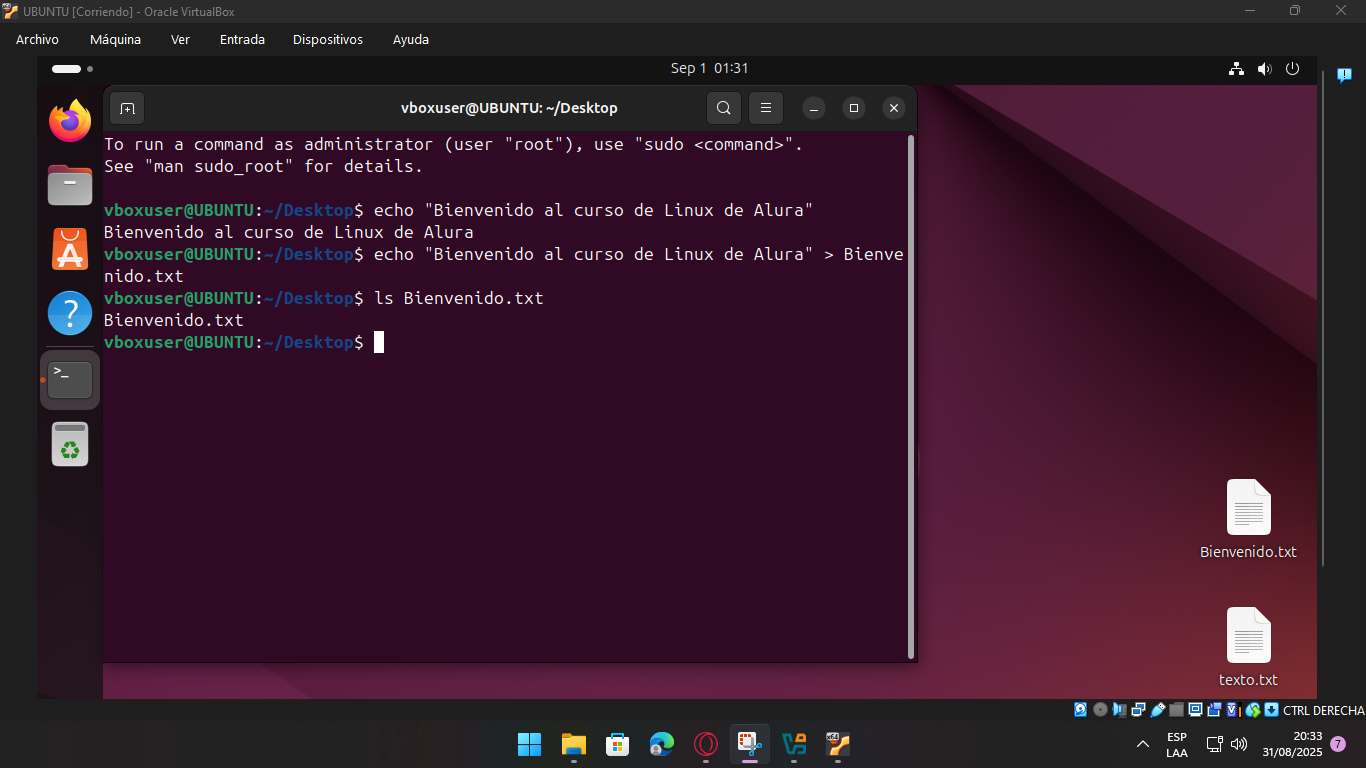Open running VM x64 taskbar icon

[838, 744]
